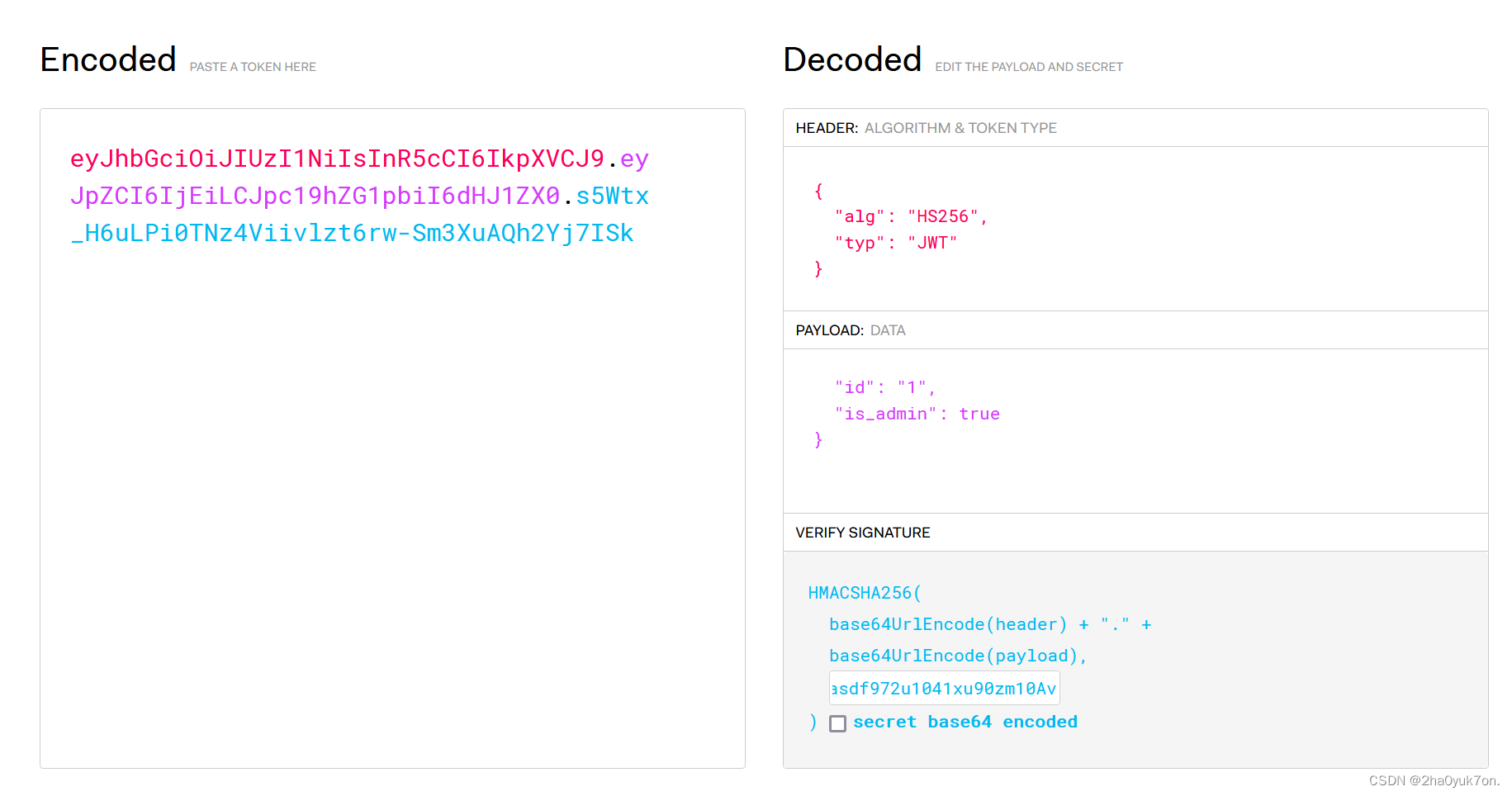This screenshot has width=1512, height=796.
Task: Click the "typ": "JWT" line
Action: point(895,243)
